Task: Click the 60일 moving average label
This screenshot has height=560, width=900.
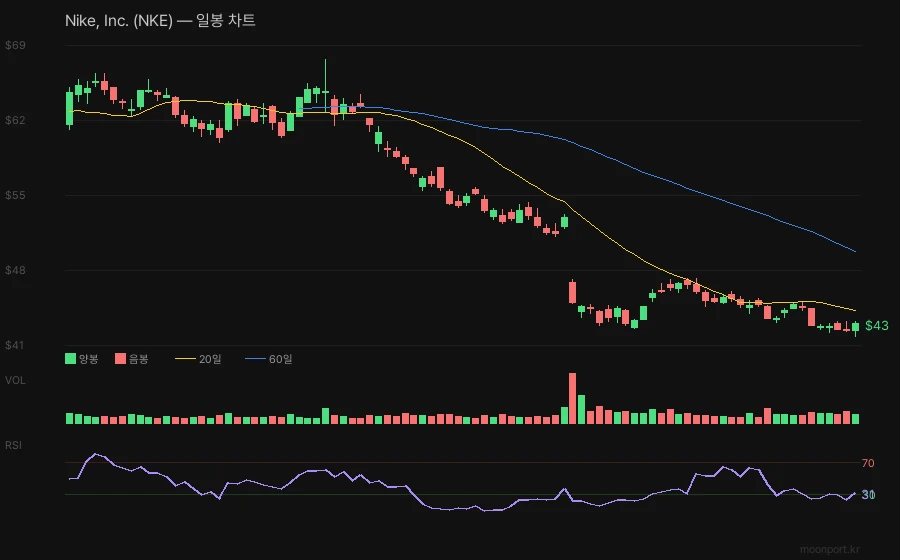Action: (x=281, y=359)
